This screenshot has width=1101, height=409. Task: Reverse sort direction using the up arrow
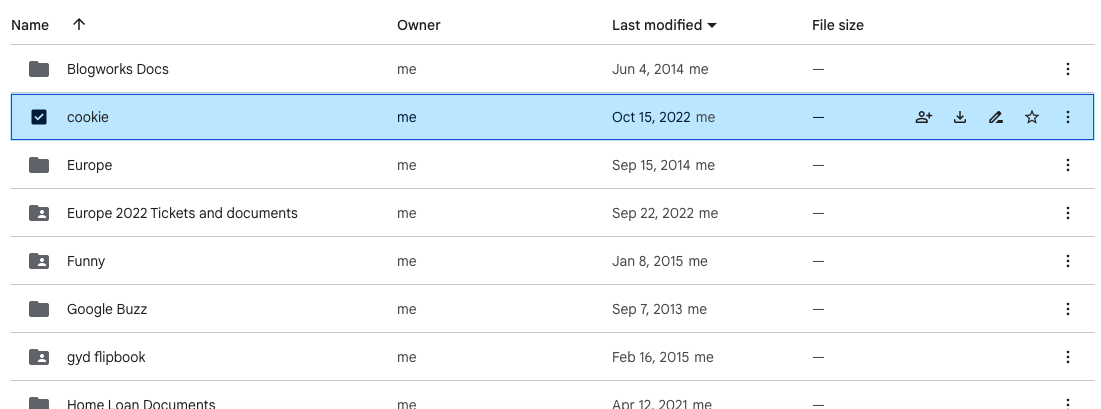click(79, 25)
